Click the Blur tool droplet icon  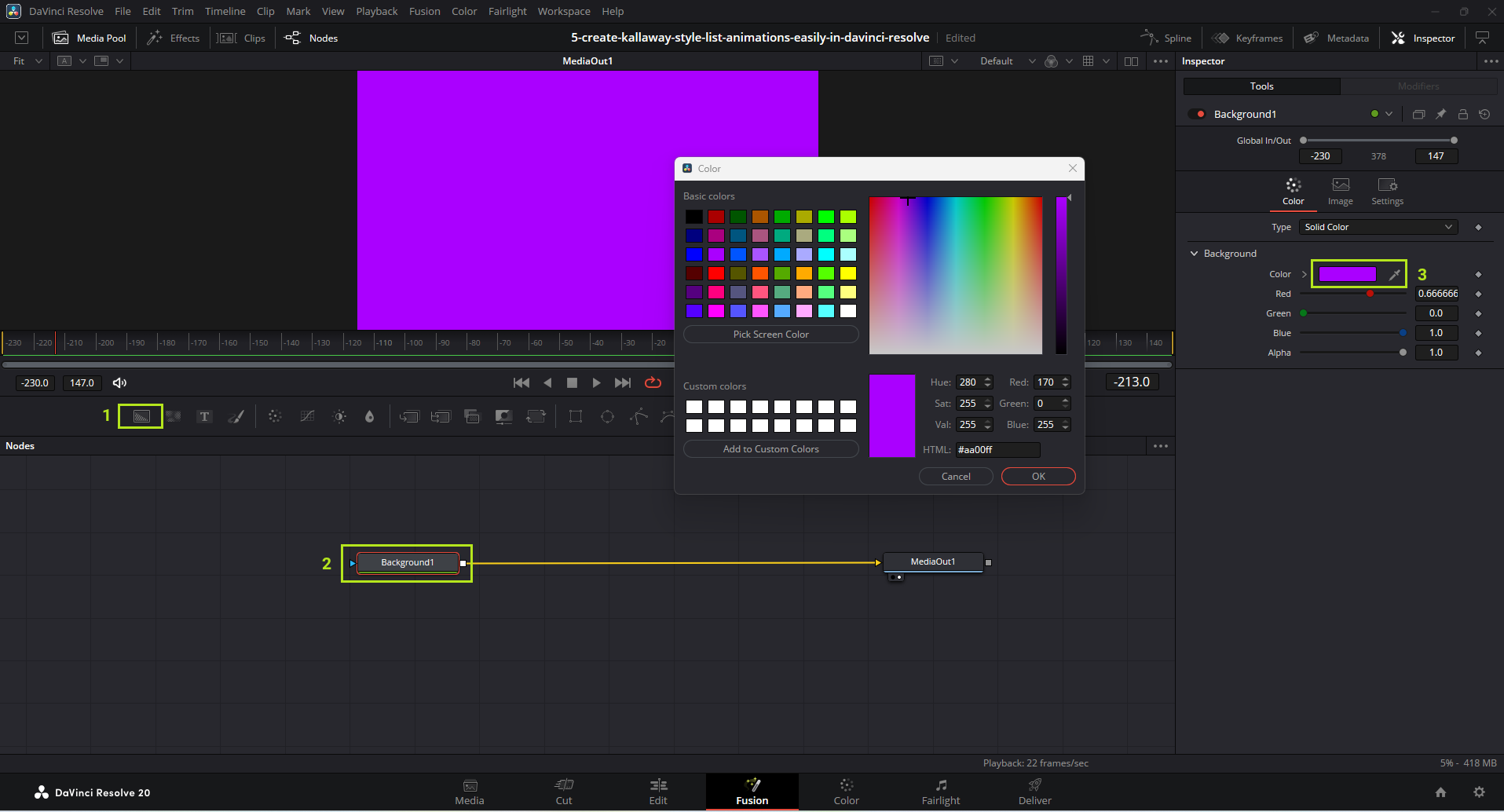click(369, 416)
